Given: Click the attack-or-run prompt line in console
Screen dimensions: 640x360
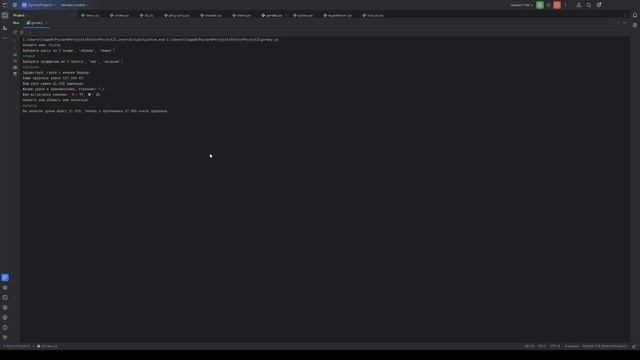Looking at the screenshot, I should [x=56, y=100].
